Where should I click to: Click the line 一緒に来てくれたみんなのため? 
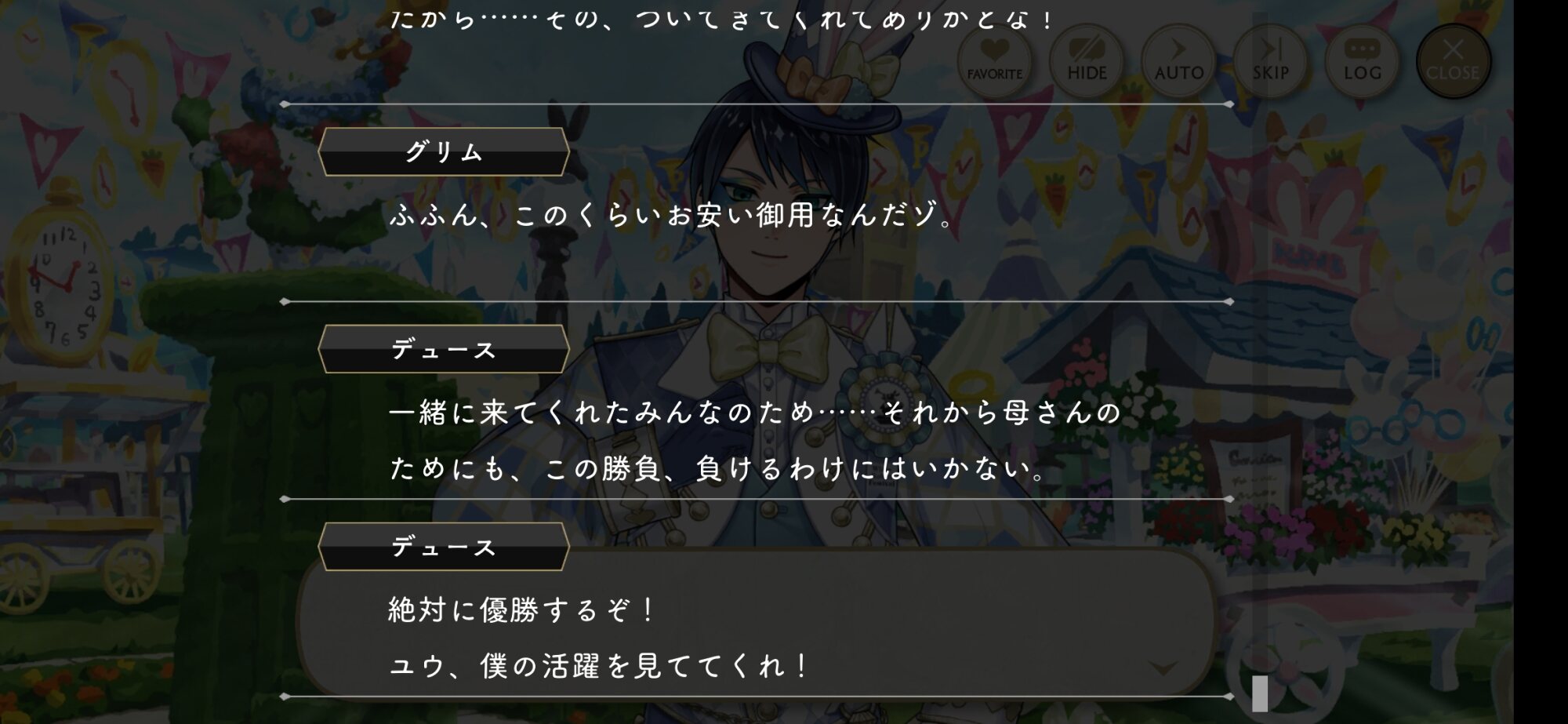pyautogui.click(x=756, y=413)
